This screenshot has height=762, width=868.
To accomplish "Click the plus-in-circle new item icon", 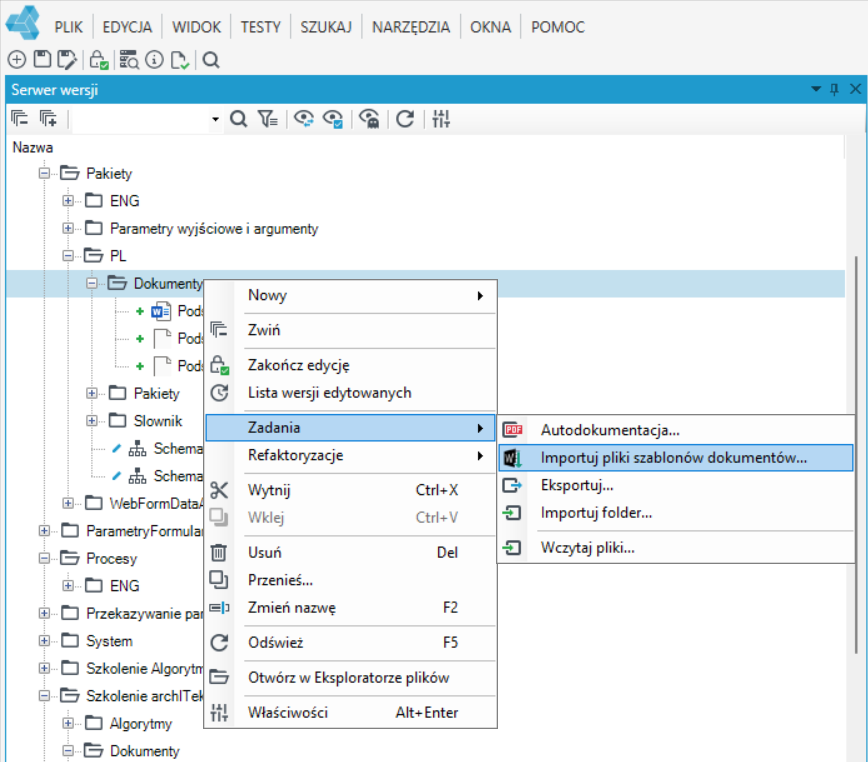I will pyautogui.click(x=17, y=59).
